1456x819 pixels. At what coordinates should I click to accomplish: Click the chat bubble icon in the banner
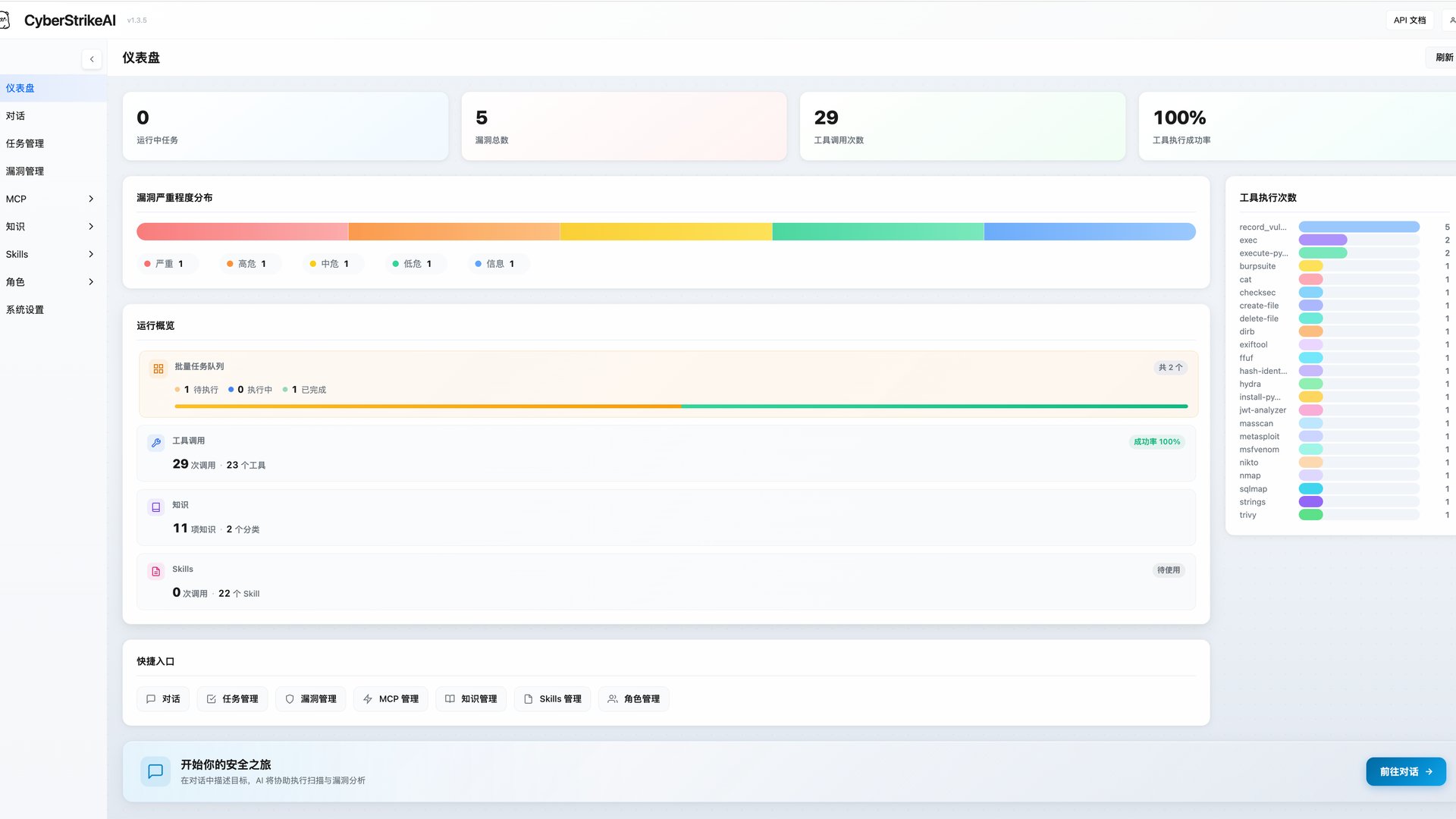click(x=155, y=771)
